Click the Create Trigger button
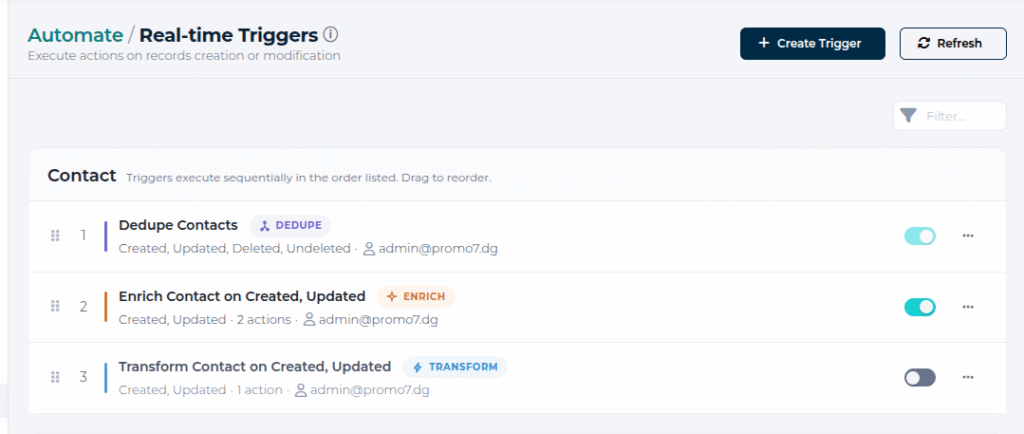Viewport: 1024px width, 434px height. click(x=812, y=44)
